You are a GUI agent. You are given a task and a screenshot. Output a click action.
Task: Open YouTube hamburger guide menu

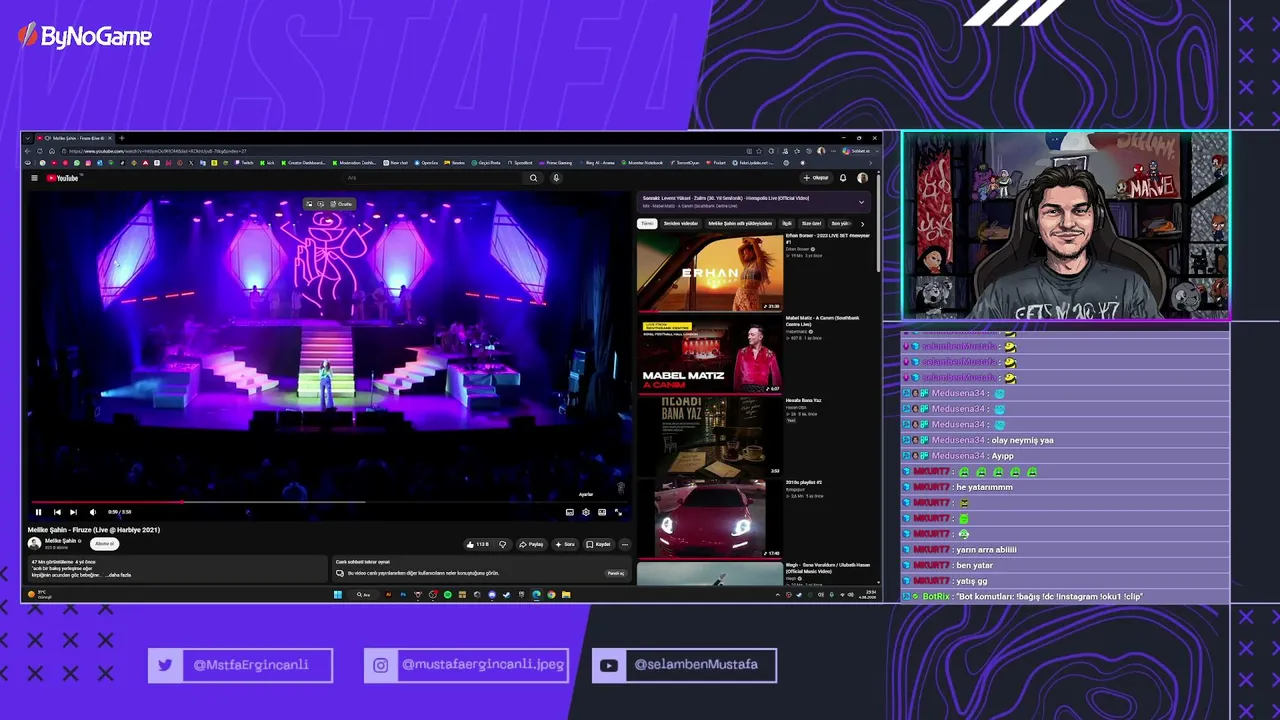tap(34, 178)
